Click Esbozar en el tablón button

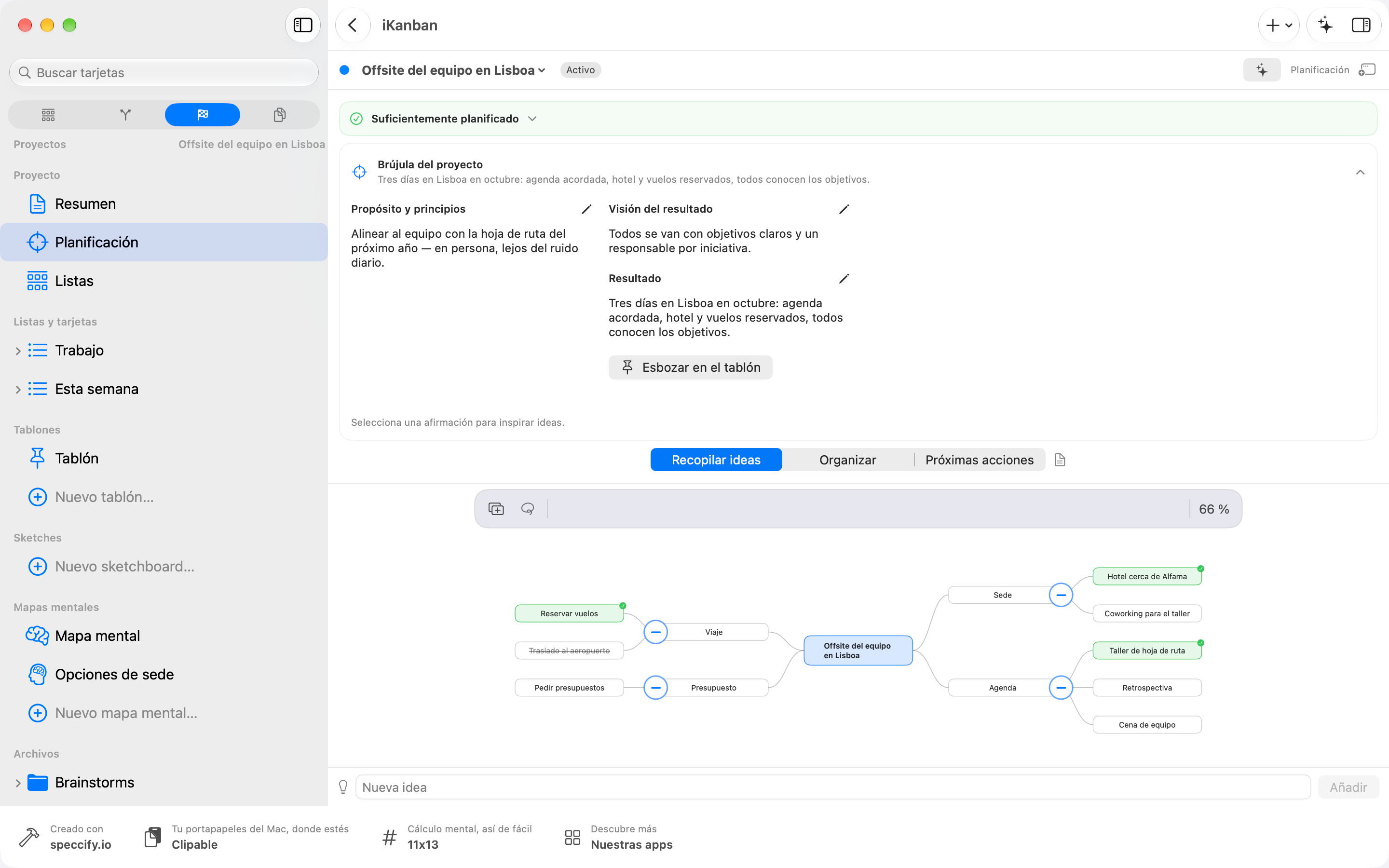pyautogui.click(x=691, y=367)
